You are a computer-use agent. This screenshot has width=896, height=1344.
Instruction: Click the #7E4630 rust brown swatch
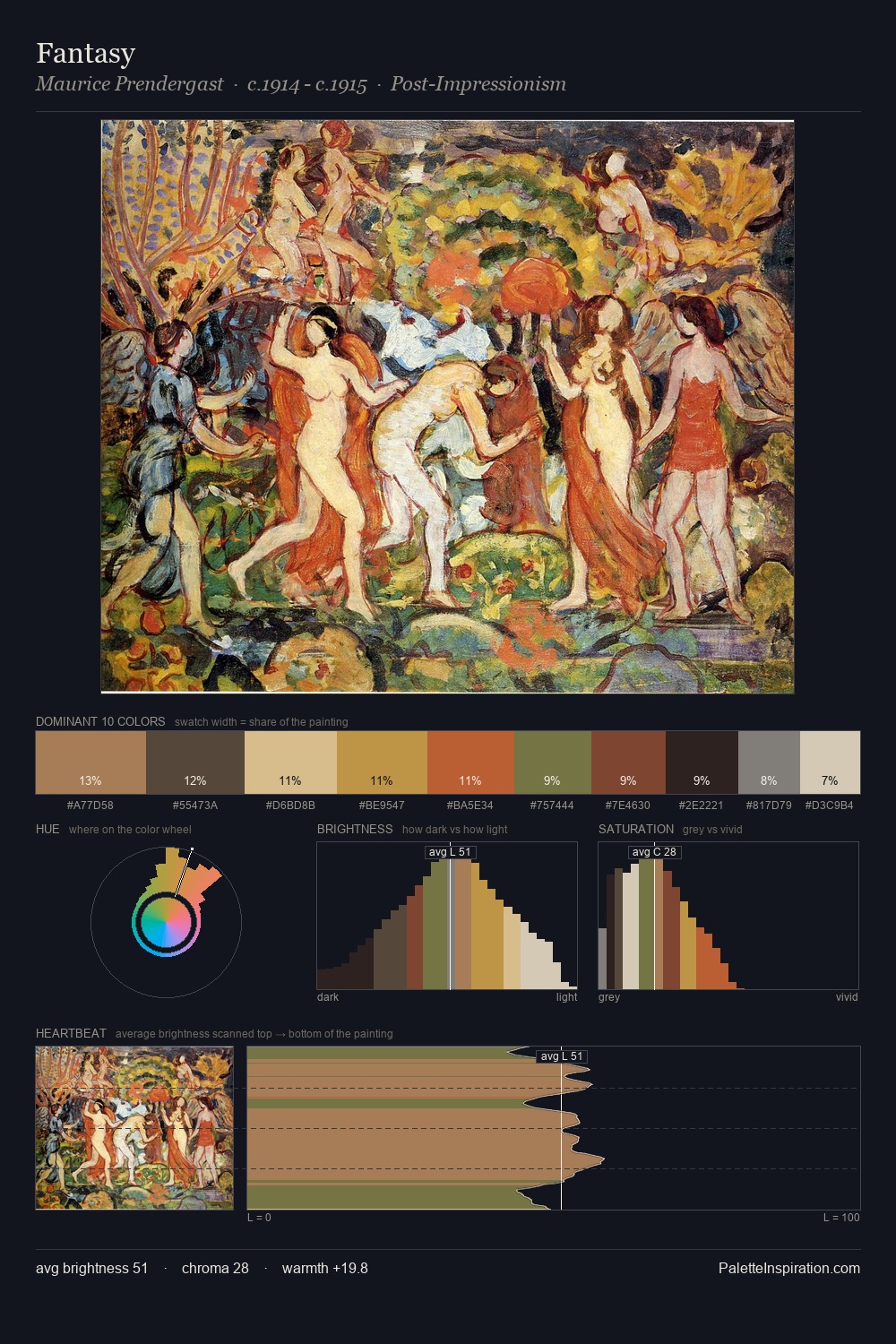628,762
